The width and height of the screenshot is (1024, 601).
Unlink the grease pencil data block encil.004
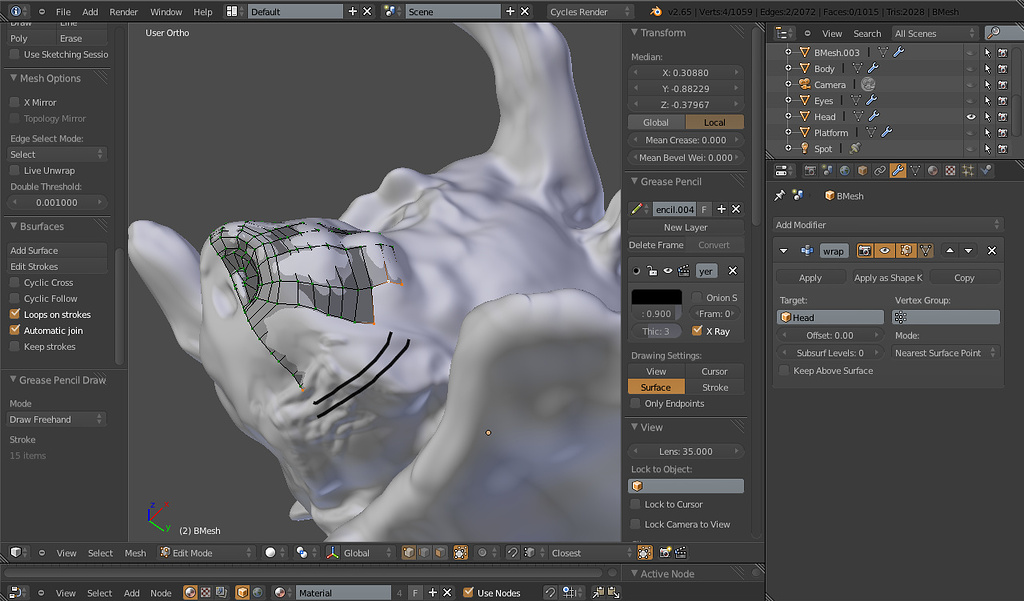point(736,209)
